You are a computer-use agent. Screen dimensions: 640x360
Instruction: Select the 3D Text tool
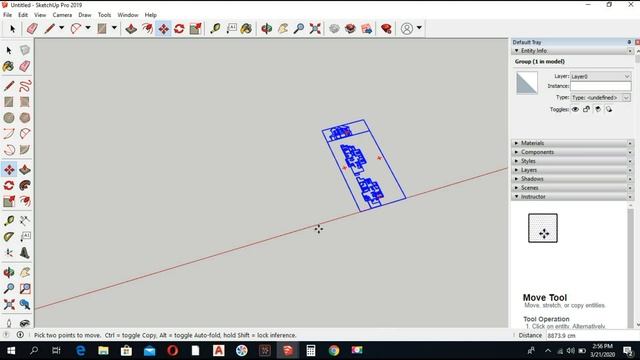click(24, 253)
